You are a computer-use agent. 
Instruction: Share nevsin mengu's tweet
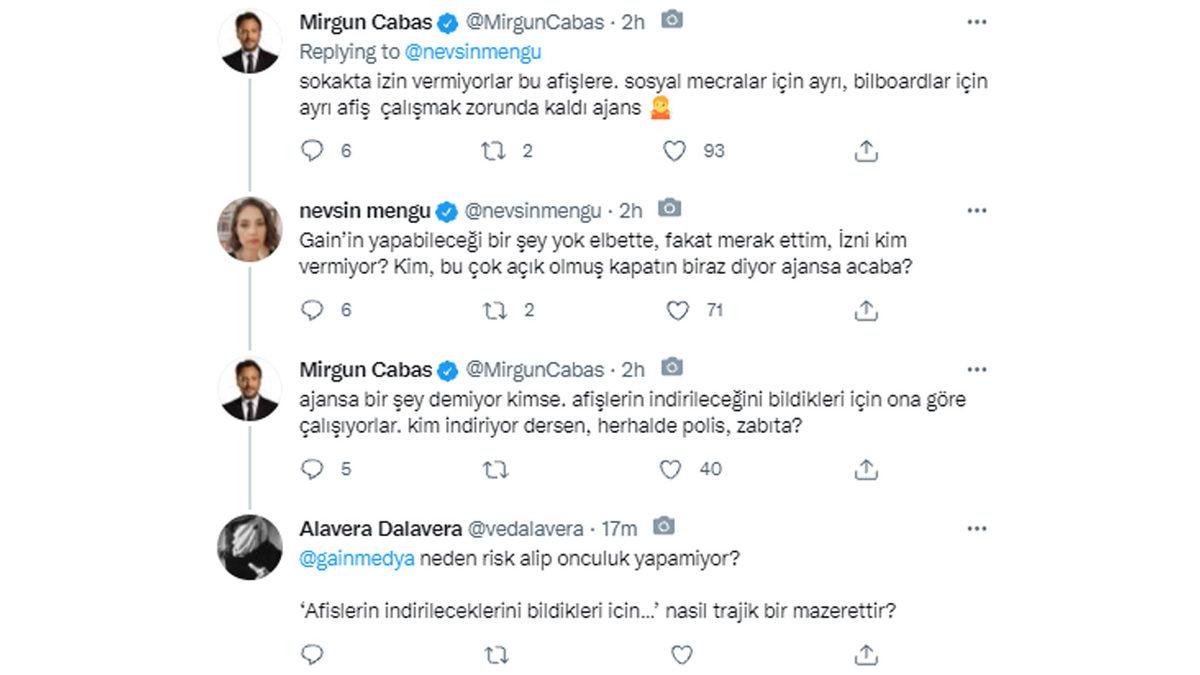pyautogui.click(x=865, y=311)
